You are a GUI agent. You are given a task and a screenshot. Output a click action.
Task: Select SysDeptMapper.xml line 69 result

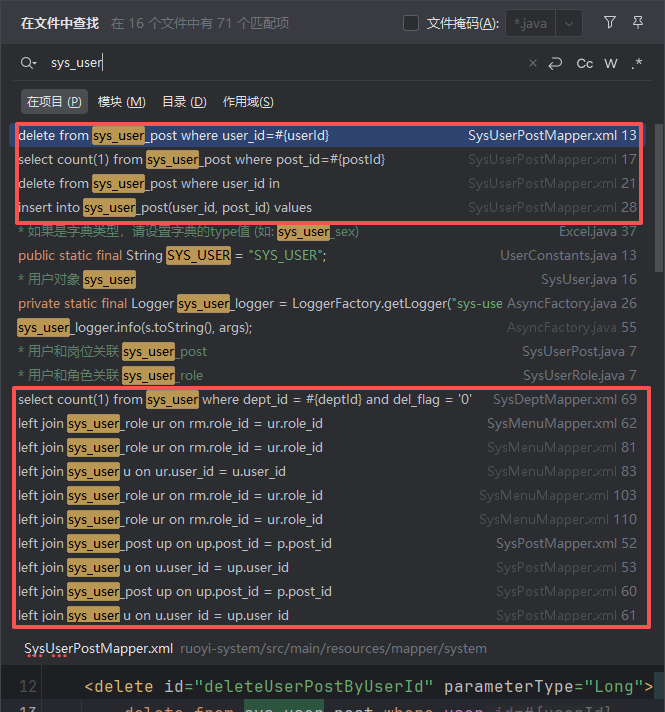(x=327, y=400)
